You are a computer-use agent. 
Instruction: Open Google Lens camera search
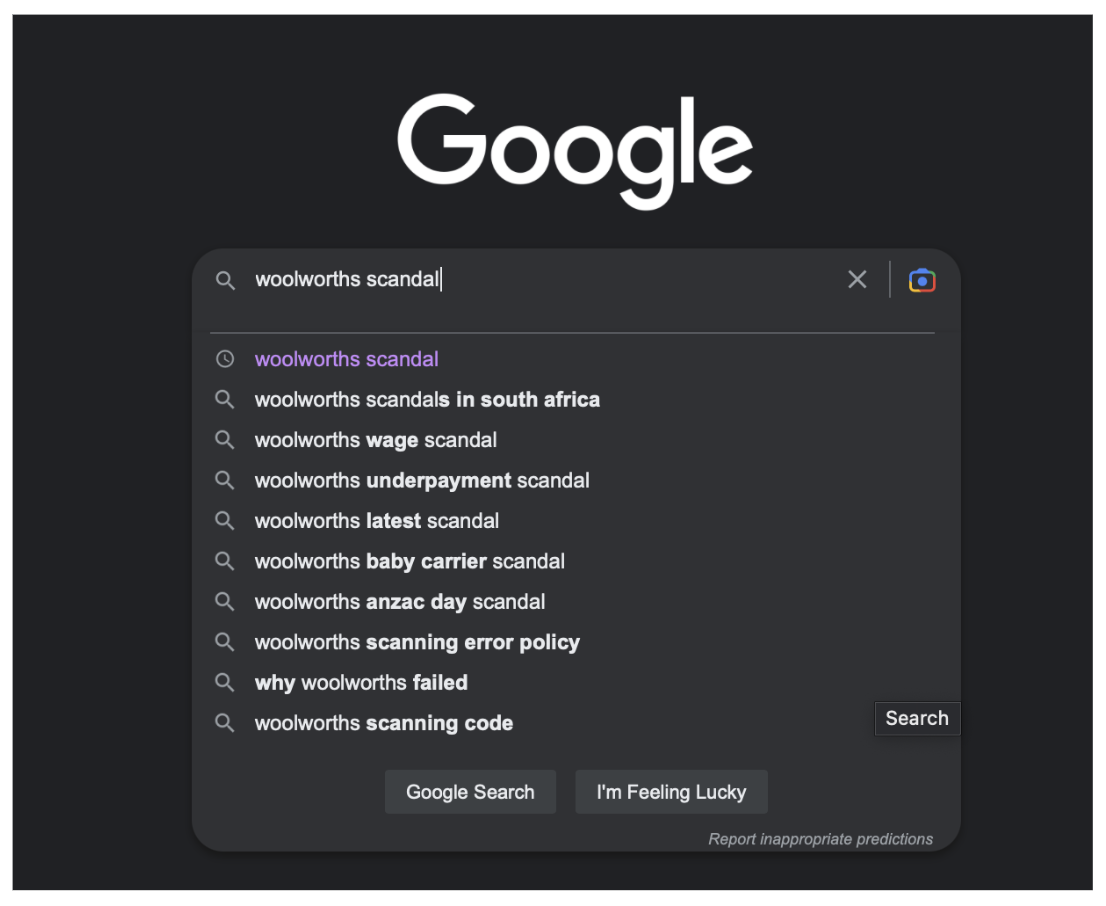coord(921,279)
